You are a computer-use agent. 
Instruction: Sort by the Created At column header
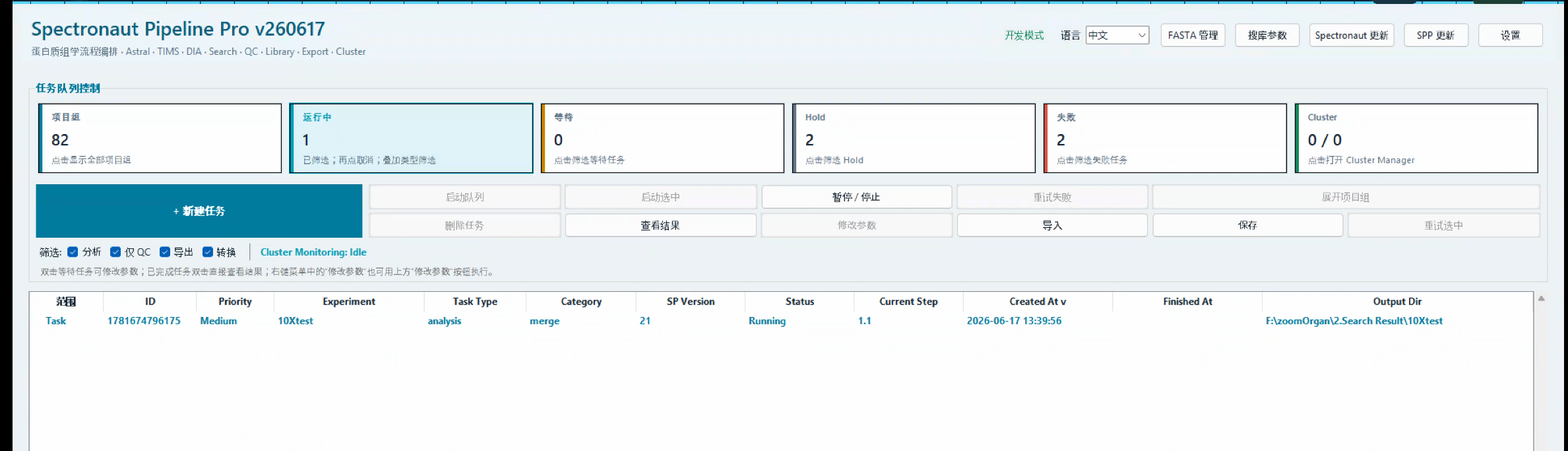pyautogui.click(x=1038, y=301)
